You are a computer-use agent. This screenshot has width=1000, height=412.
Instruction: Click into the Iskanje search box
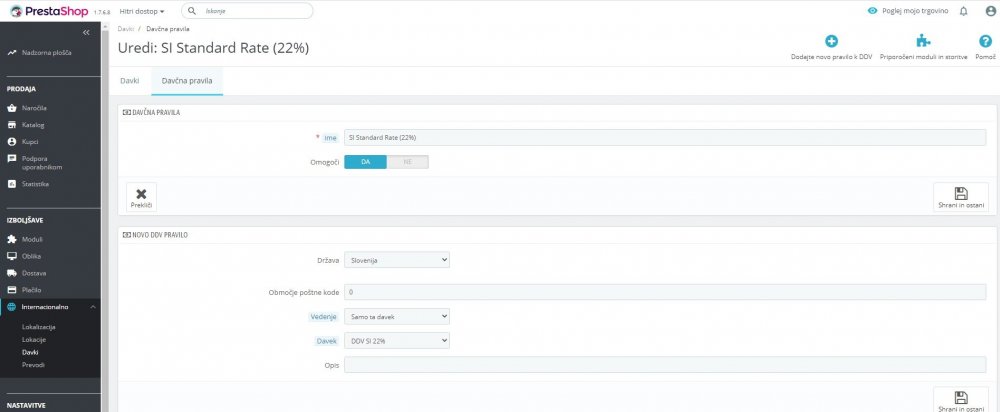pyautogui.click(x=247, y=11)
